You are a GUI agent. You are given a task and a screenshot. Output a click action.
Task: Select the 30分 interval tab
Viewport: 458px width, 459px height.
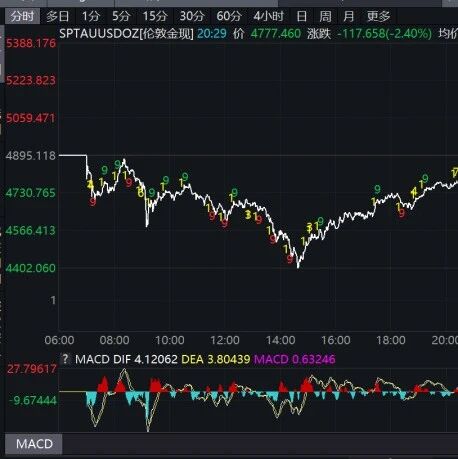tap(192, 16)
